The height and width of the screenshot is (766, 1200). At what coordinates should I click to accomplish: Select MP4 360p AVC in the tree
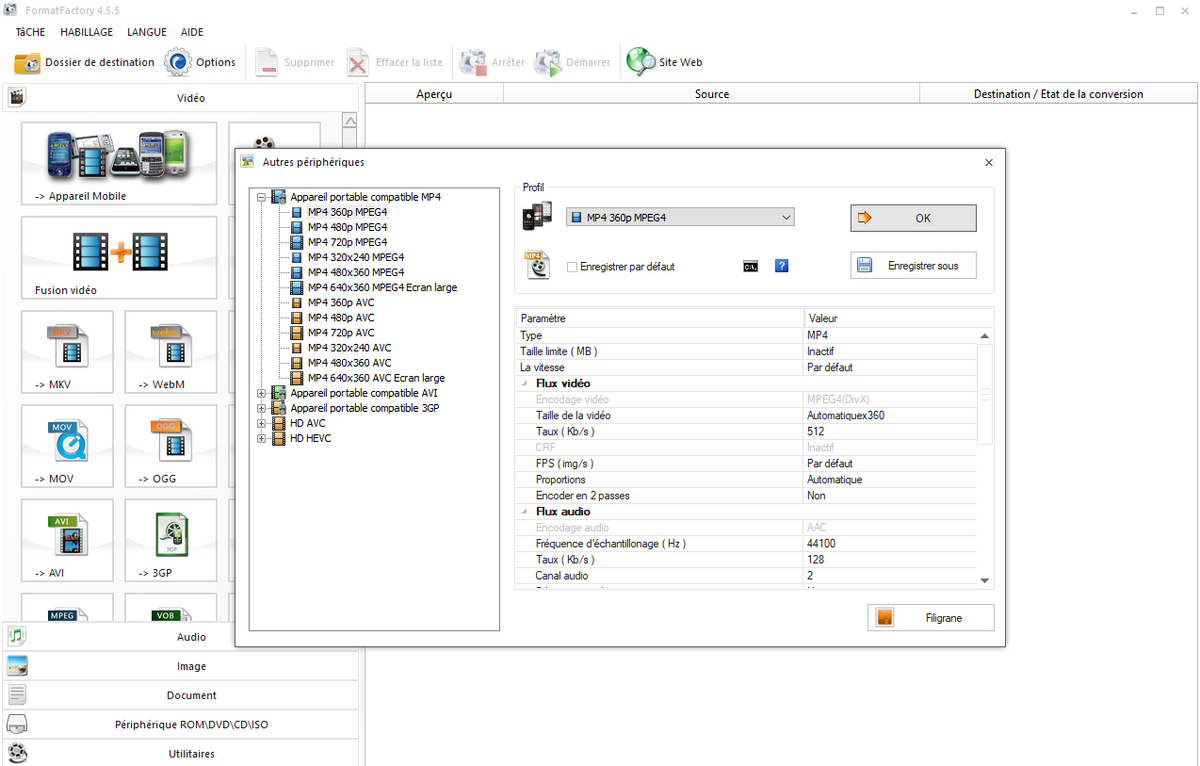(341, 302)
